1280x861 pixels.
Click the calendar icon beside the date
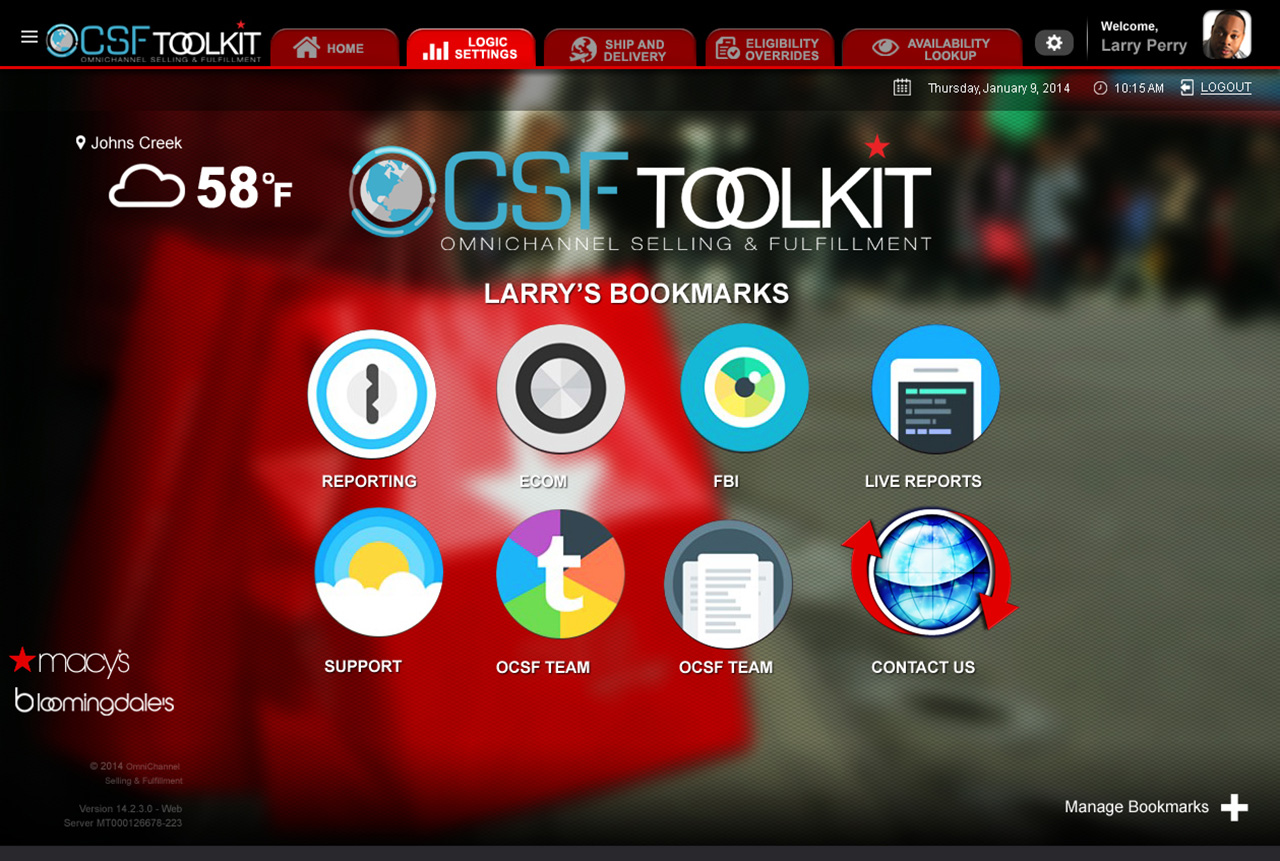click(x=902, y=88)
